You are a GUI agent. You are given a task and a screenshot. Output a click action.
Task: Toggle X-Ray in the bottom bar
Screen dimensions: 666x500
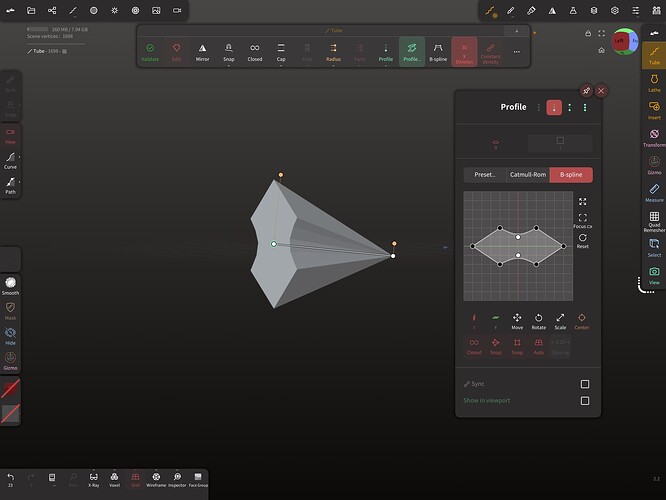[x=93, y=480]
